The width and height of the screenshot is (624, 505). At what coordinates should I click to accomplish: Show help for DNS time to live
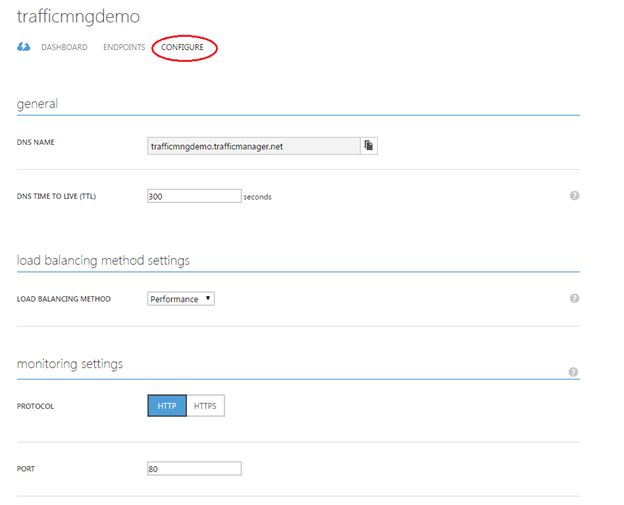tap(574, 195)
